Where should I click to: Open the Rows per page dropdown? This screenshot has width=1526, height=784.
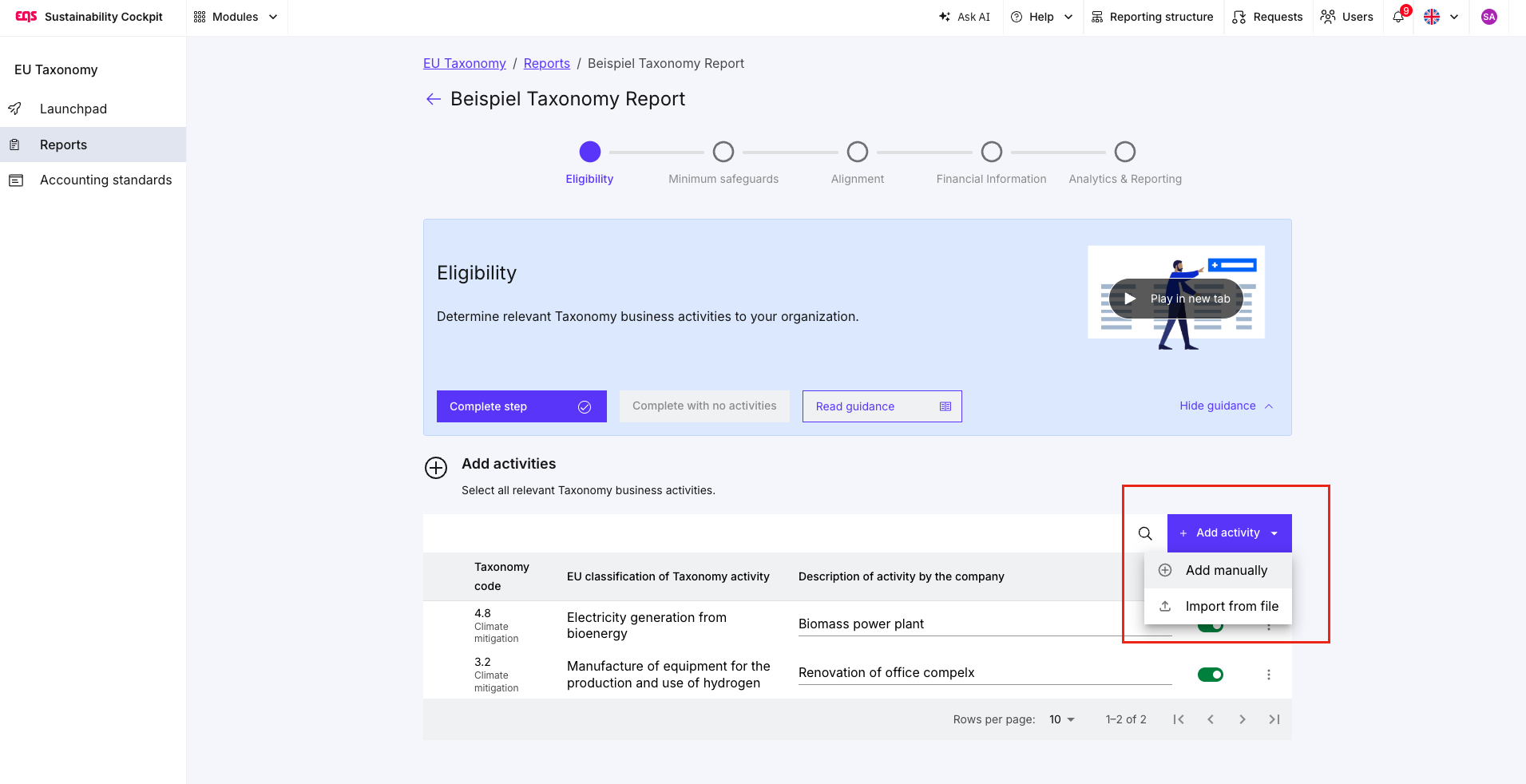(x=1062, y=719)
